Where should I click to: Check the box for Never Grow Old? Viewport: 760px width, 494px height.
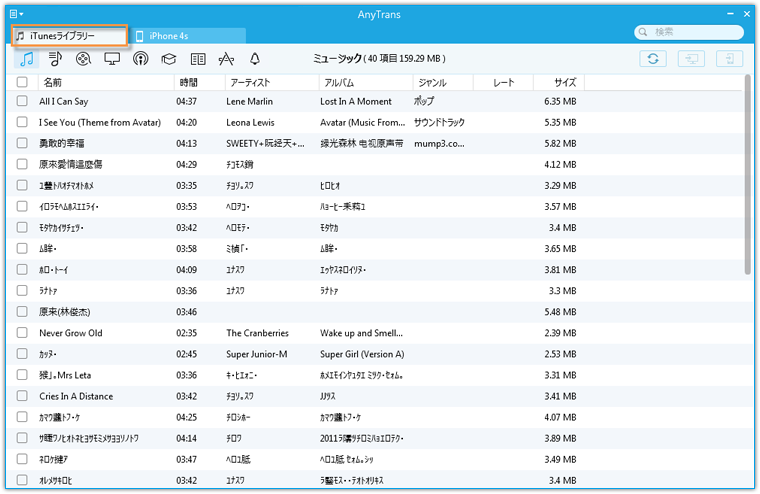[x=22, y=333]
